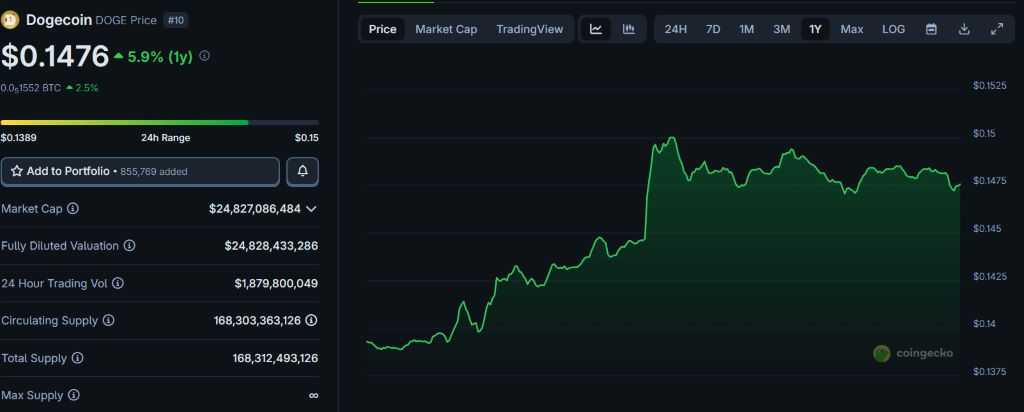1024x412 pixels.
Task: Open info icon beside 5.9% (1y)
Action: (x=204, y=56)
